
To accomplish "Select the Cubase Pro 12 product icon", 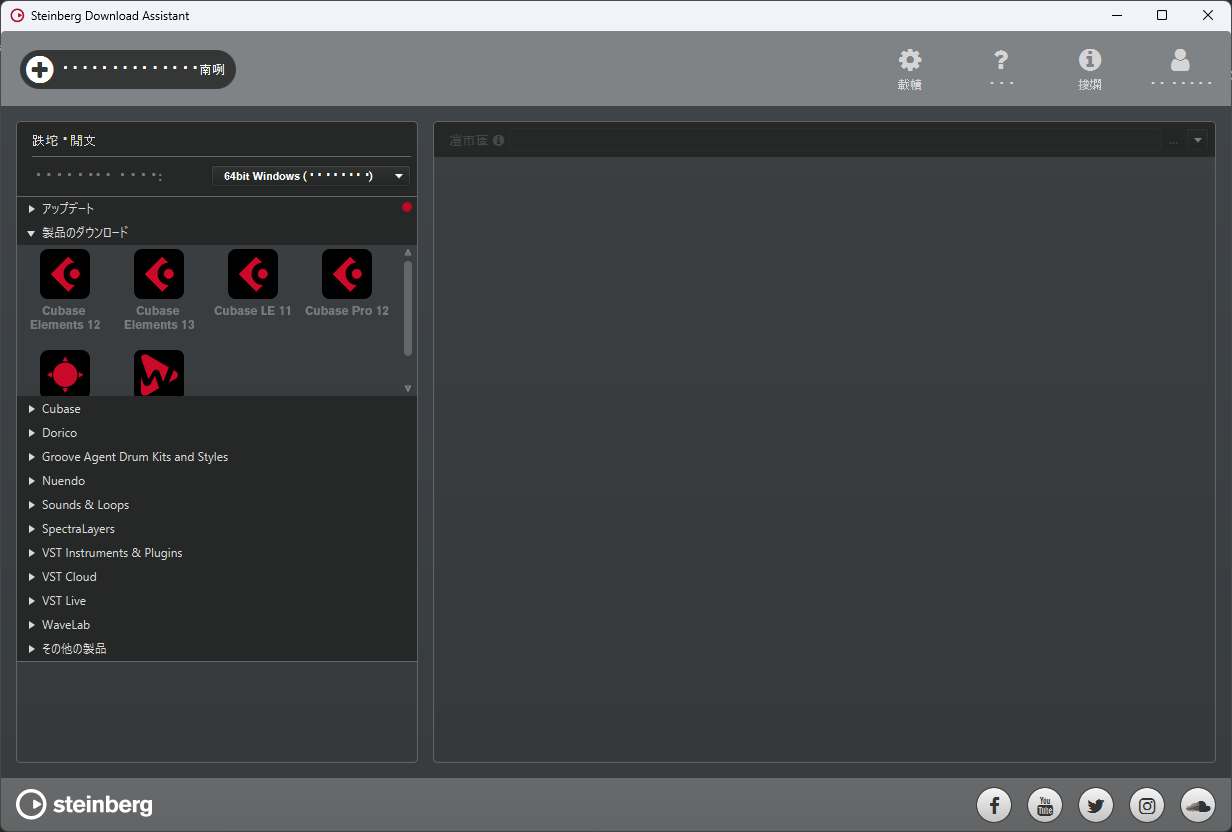I will click(347, 274).
